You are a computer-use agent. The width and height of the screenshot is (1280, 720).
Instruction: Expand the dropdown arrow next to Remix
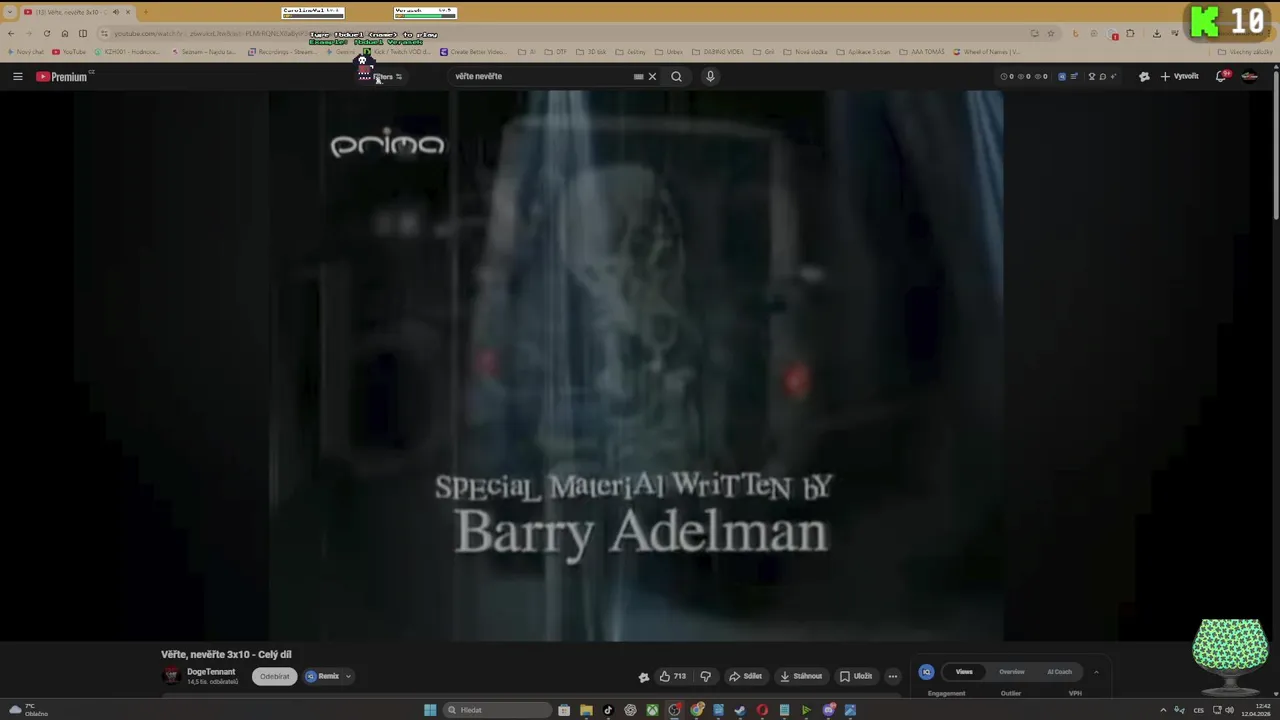[348, 676]
